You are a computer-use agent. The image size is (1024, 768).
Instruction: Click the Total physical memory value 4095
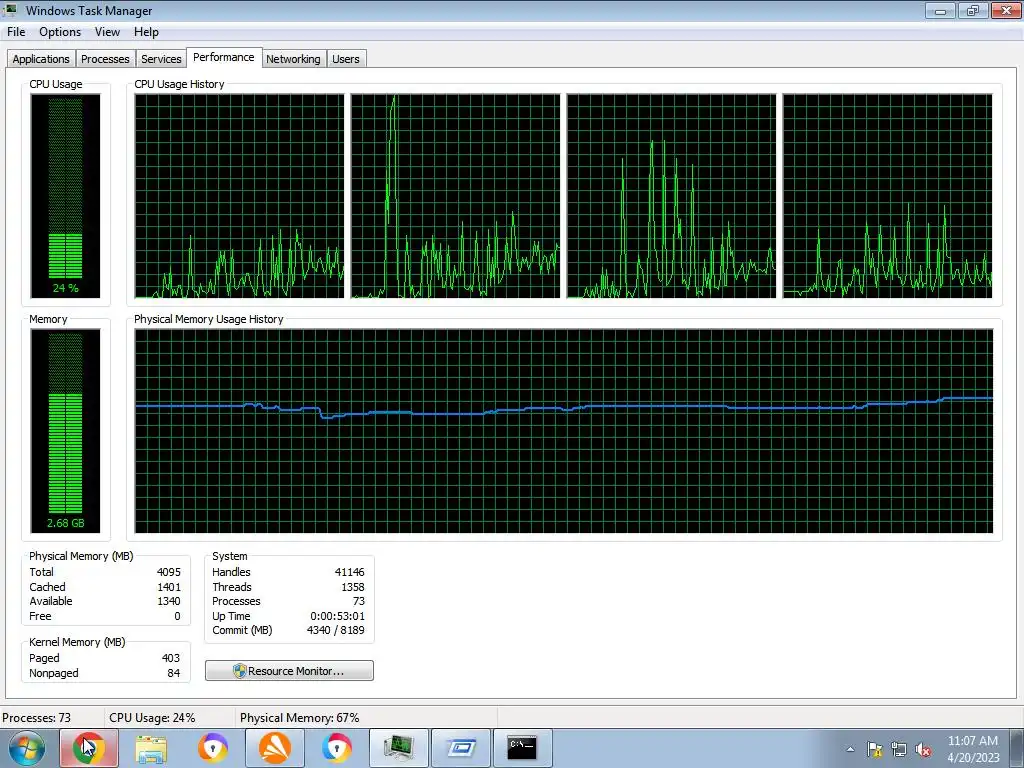(x=168, y=572)
